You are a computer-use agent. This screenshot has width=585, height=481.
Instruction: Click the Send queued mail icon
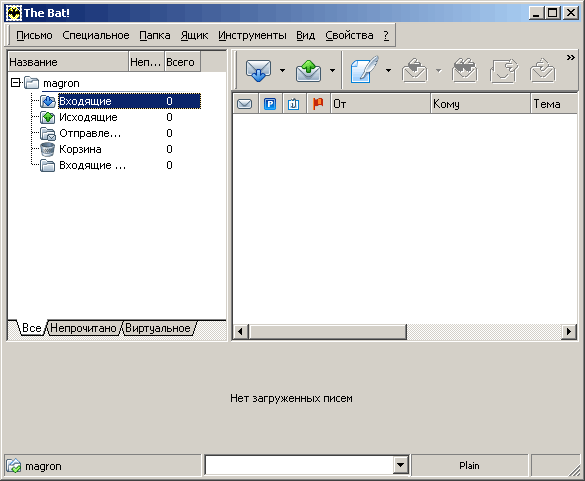click(x=308, y=70)
